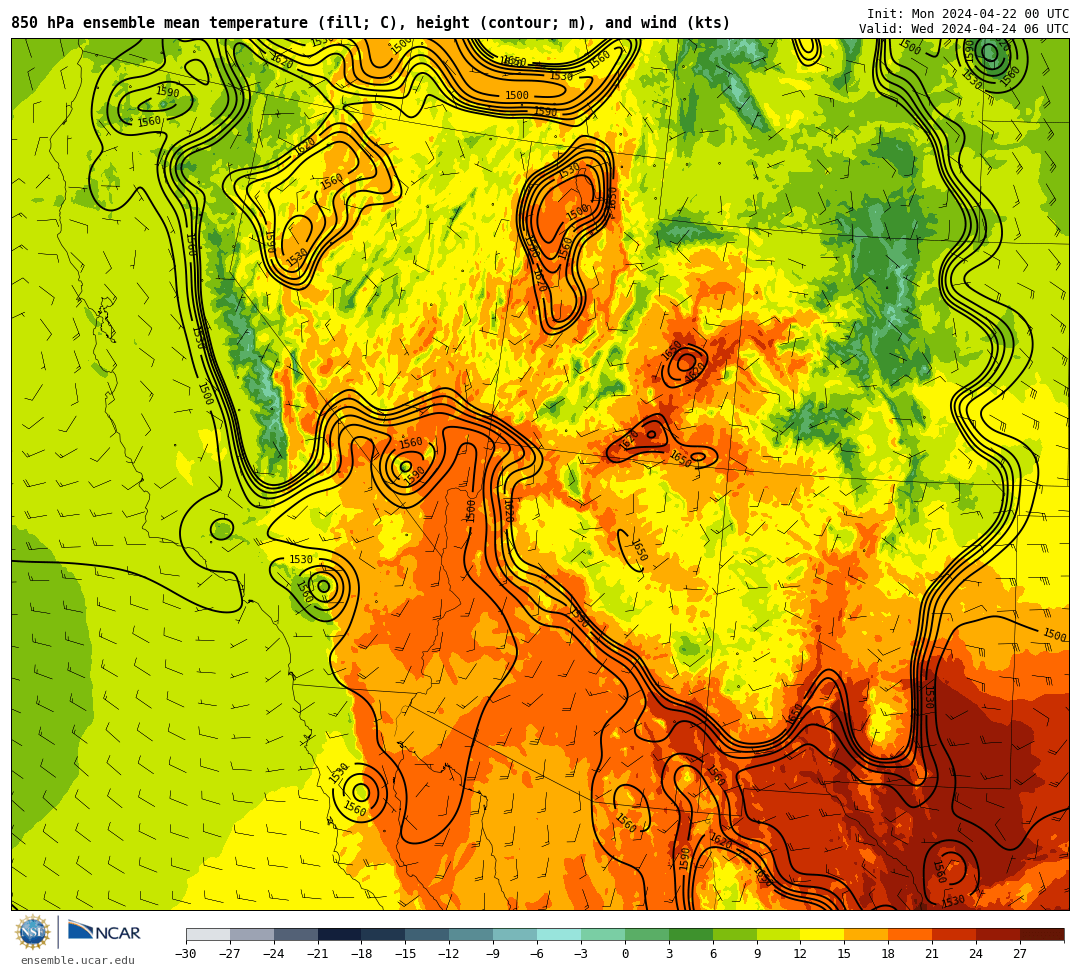The width and height of the screenshot is (1080, 973).
Task: Click the colorbar tick label '21'
Action: click(x=932, y=954)
